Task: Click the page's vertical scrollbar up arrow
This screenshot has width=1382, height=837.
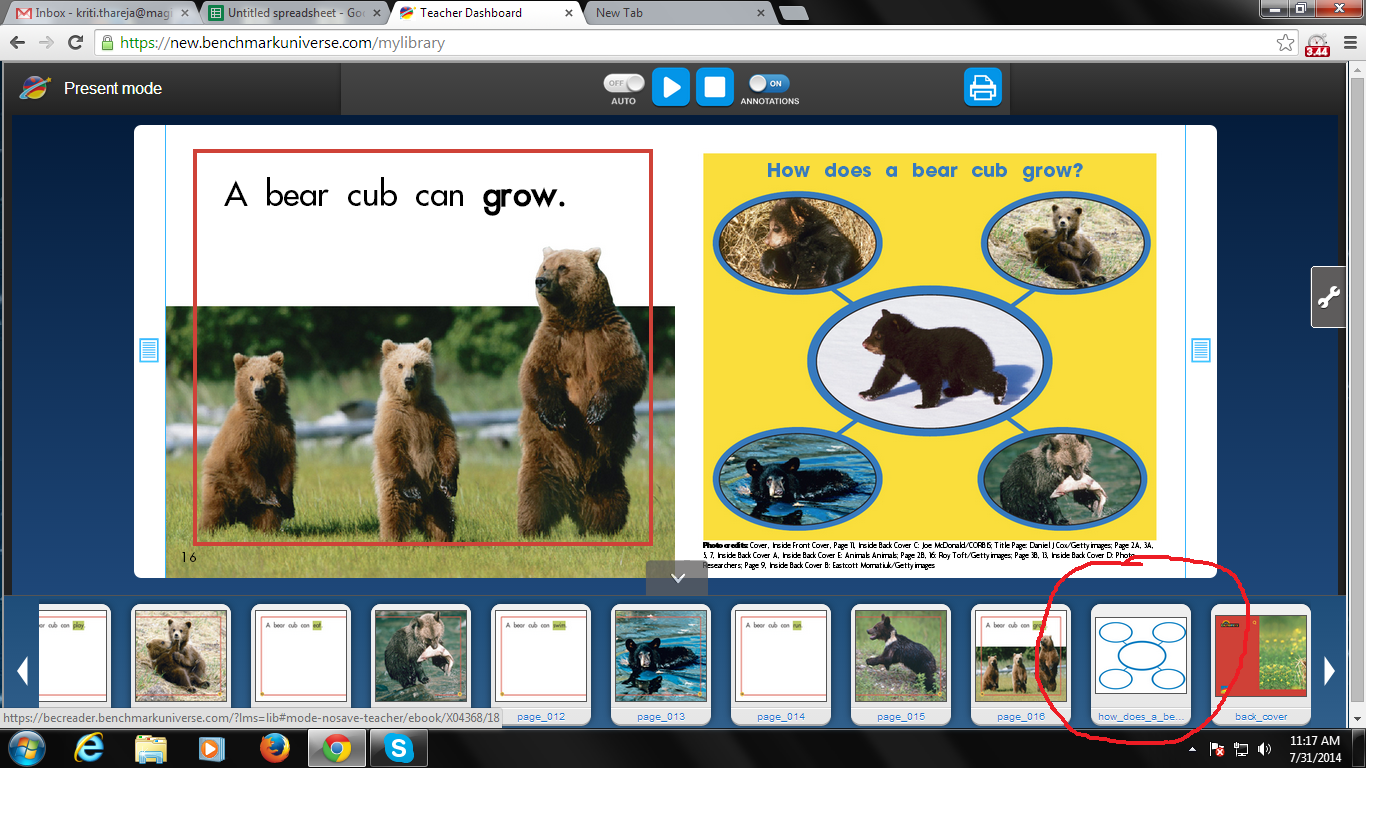Action: point(1357,69)
